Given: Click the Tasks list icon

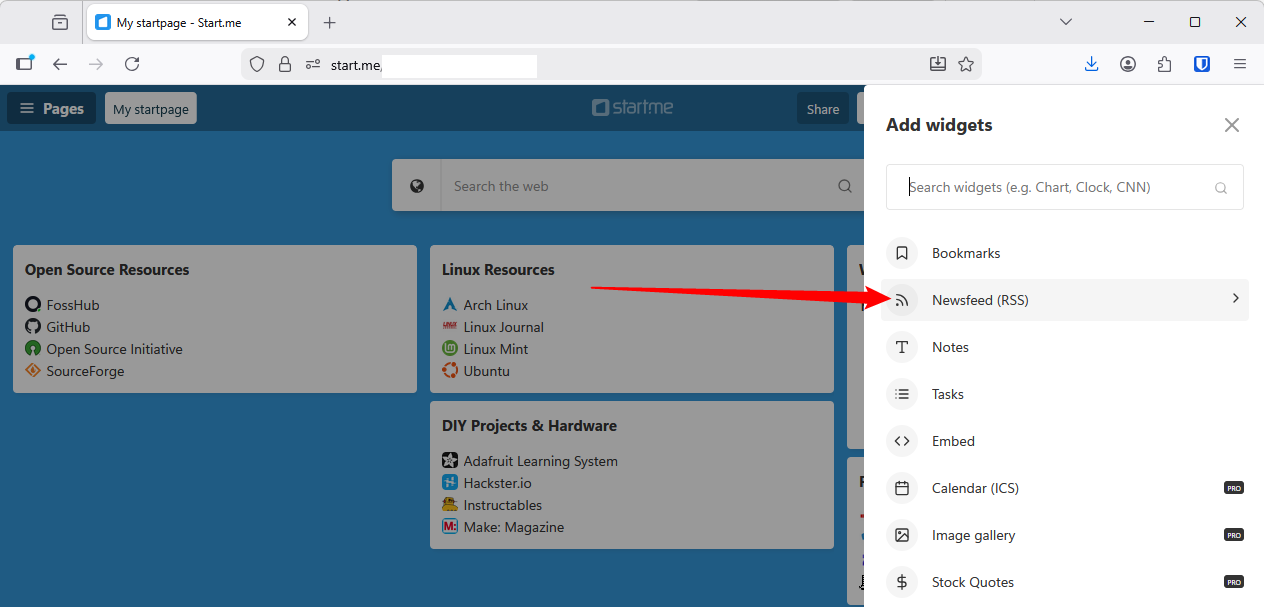Looking at the screenshot, I should (902, 394).
